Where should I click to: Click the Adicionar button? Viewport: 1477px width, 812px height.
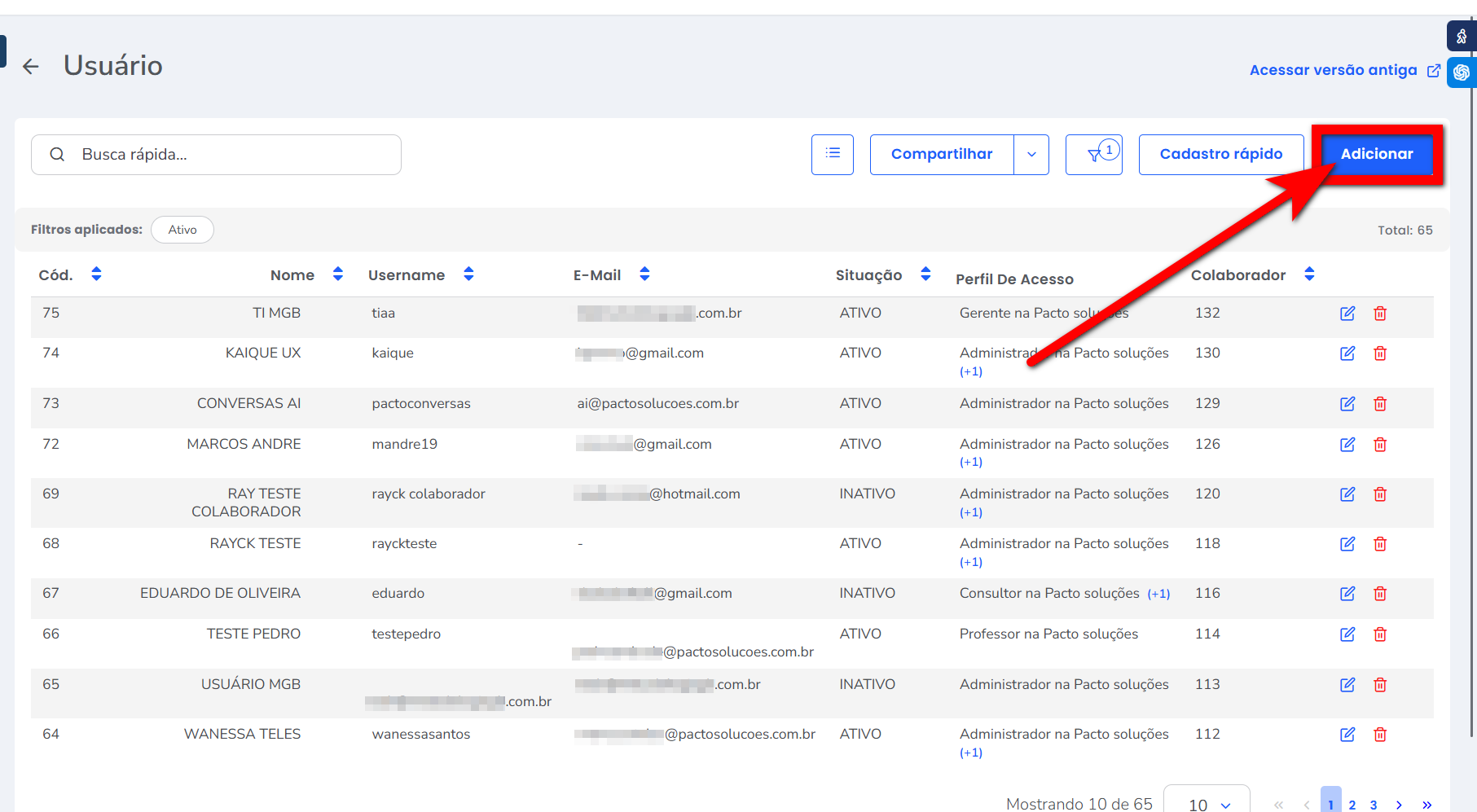click(1376, 154)
